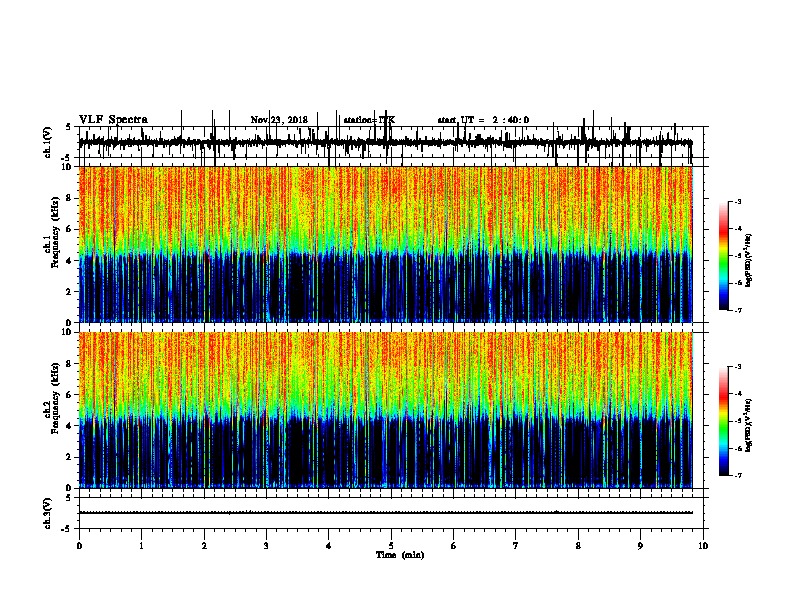Click the ch.2 "Frequency (kHz)" axis label
This screenshot has width=792, height=612.
(55, 398)
